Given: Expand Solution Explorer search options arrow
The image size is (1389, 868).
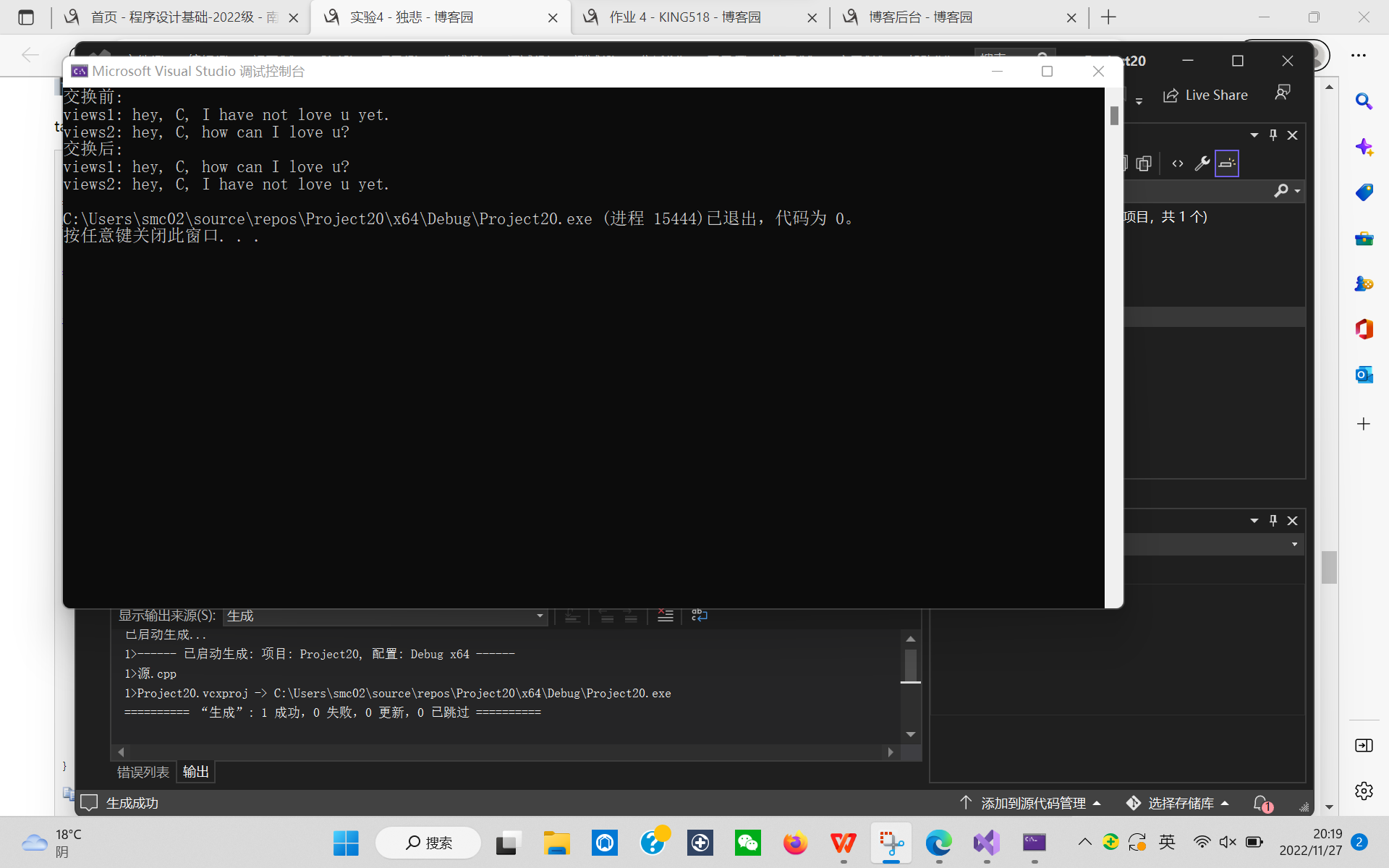Looking at the screenshot, I should click(x=1298, y=191).
